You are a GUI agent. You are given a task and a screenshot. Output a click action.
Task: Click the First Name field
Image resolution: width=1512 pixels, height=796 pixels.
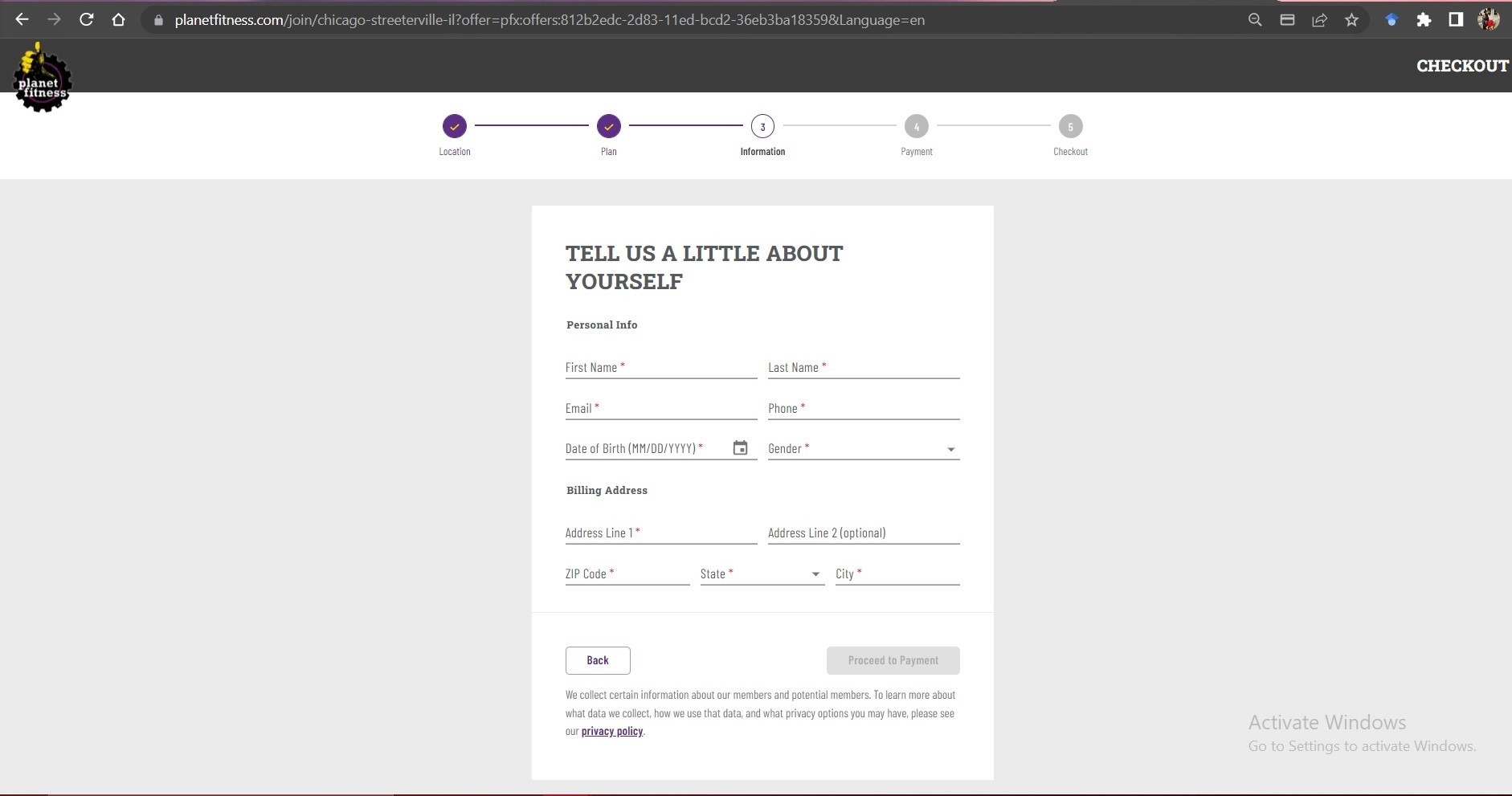pyautogui.click(x=661, y=367)
